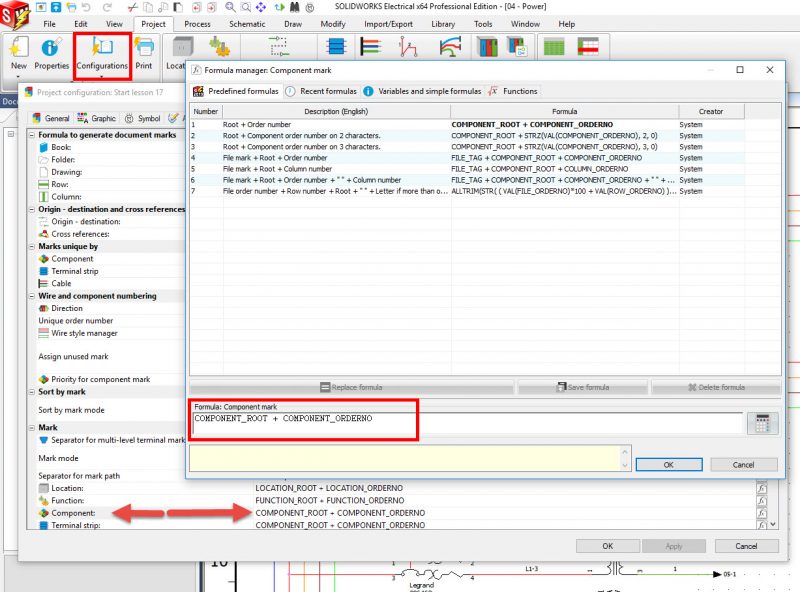The image size is (800, 592).
Task: Click the red wire numbering ribbon icon
Action: point(408,47)
